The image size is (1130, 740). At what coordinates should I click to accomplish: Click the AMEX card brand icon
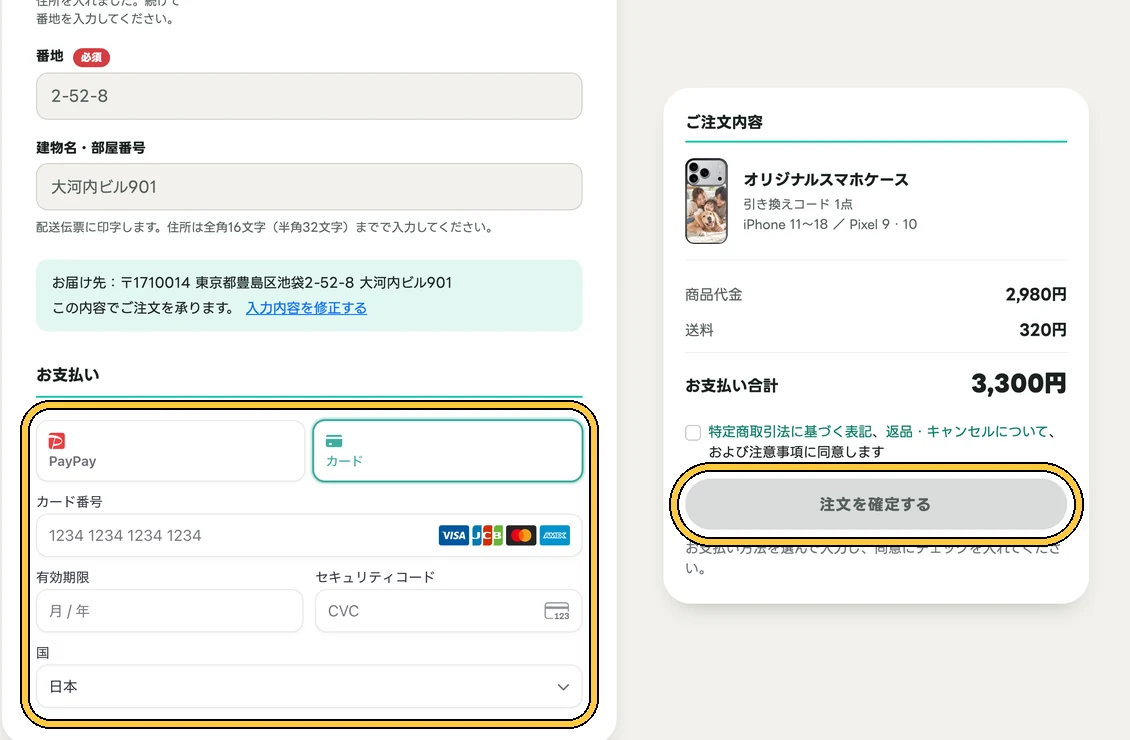click(555, 535)
